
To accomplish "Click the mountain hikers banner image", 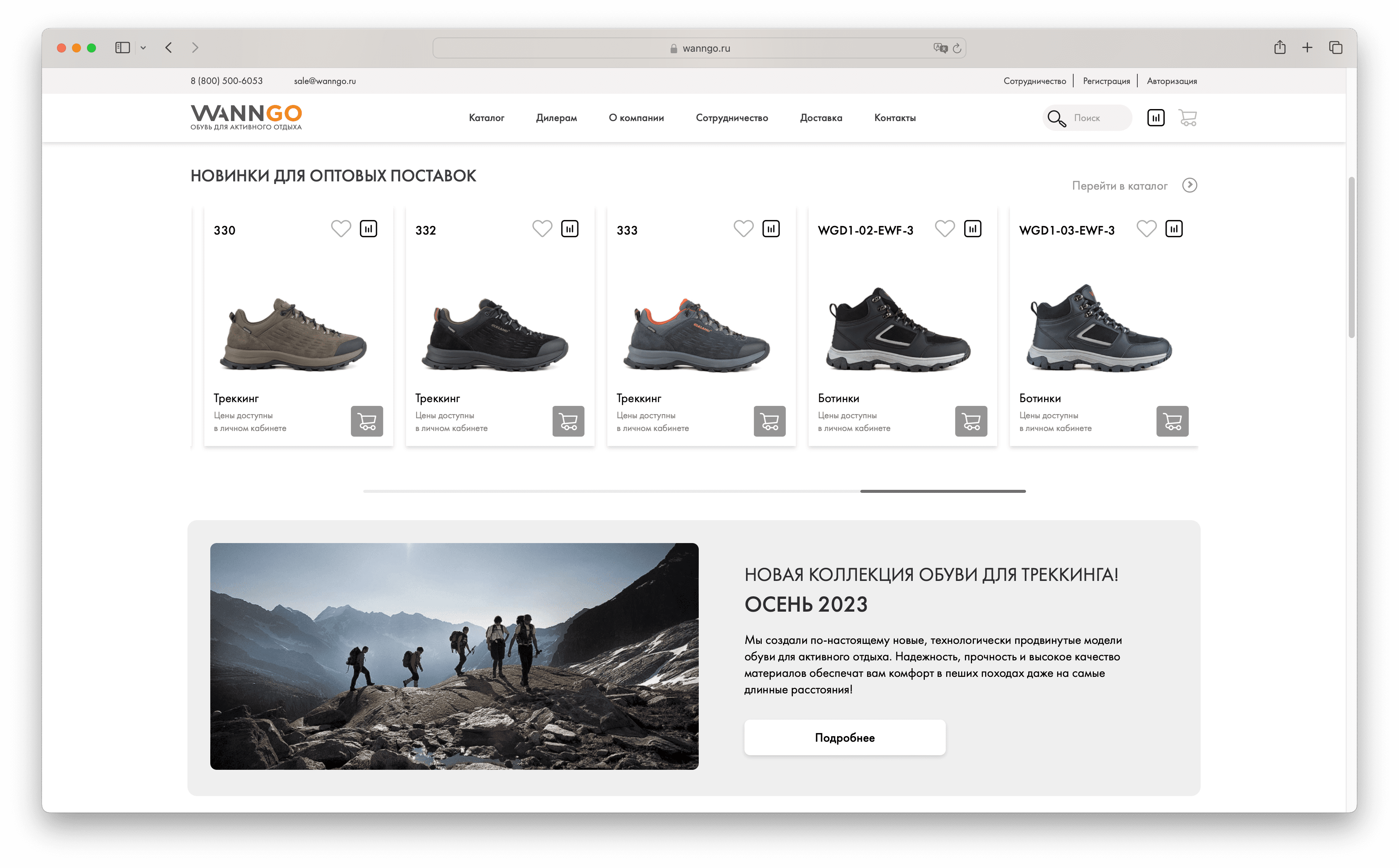I will click(x=454, y=656).
